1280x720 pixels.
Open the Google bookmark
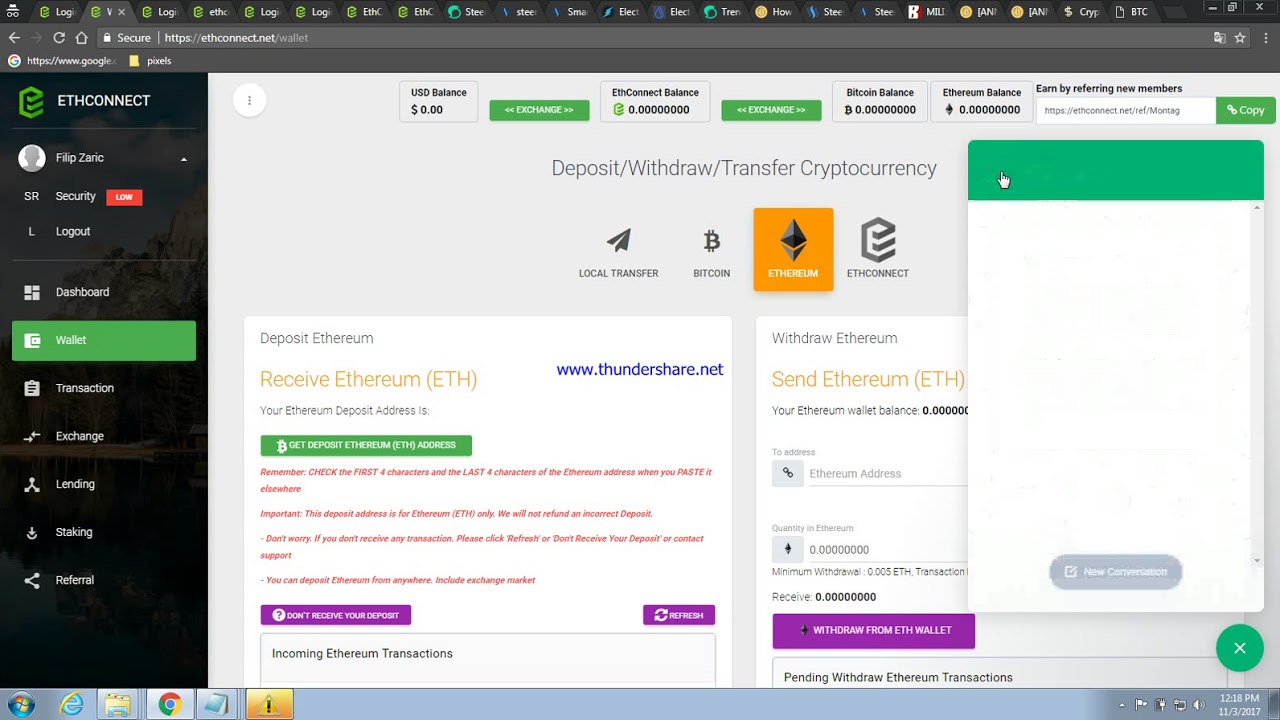click(x=61, y=61)
